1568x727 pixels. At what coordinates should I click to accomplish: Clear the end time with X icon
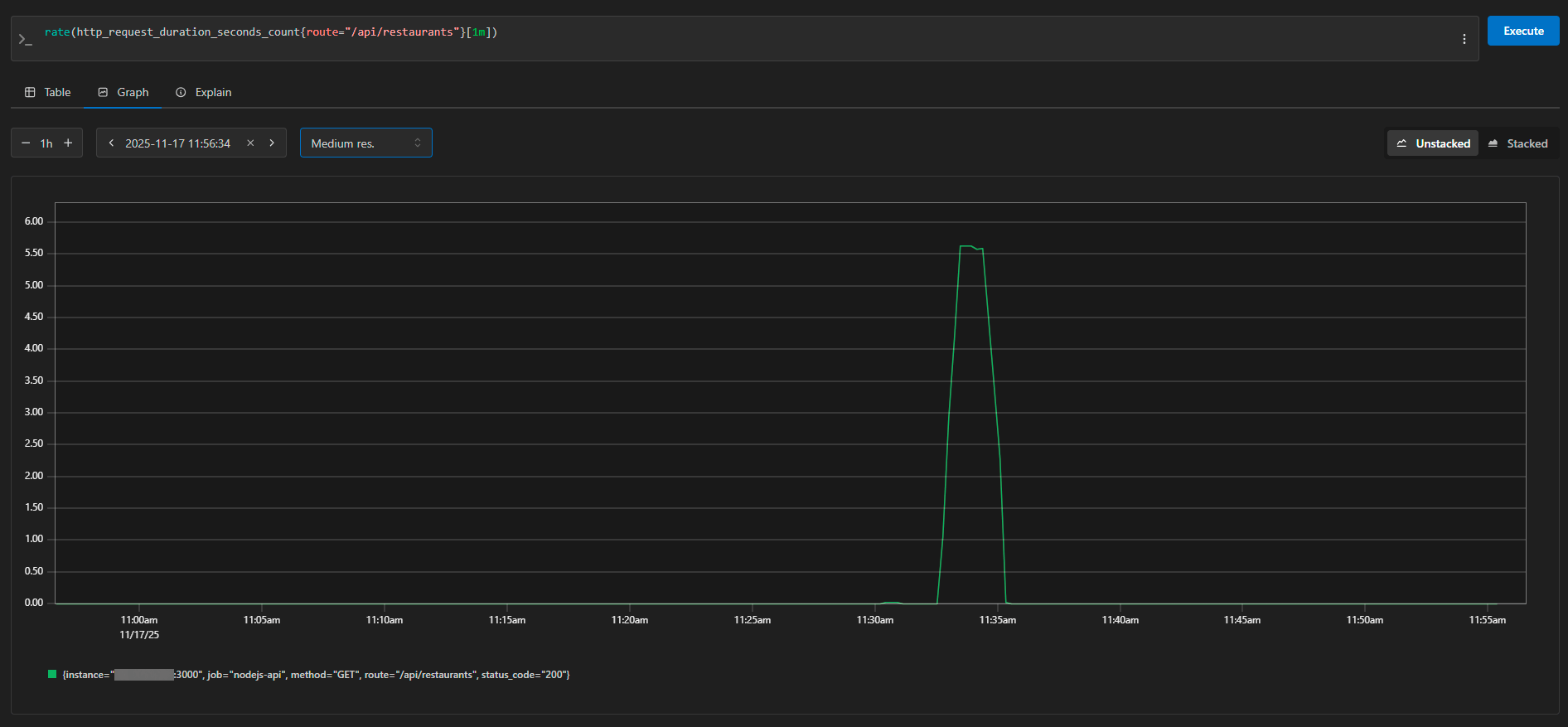point(250,143)
